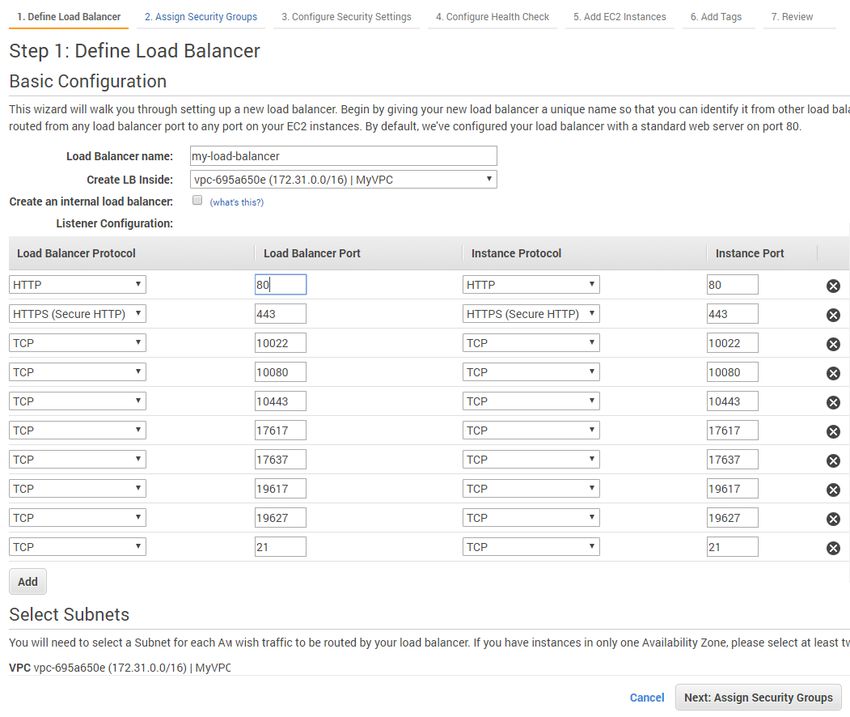The height and width of the screenshot is (717, 850).
Task: Remove the TCP 10022 listener row
Action: [x=833, y=344]
